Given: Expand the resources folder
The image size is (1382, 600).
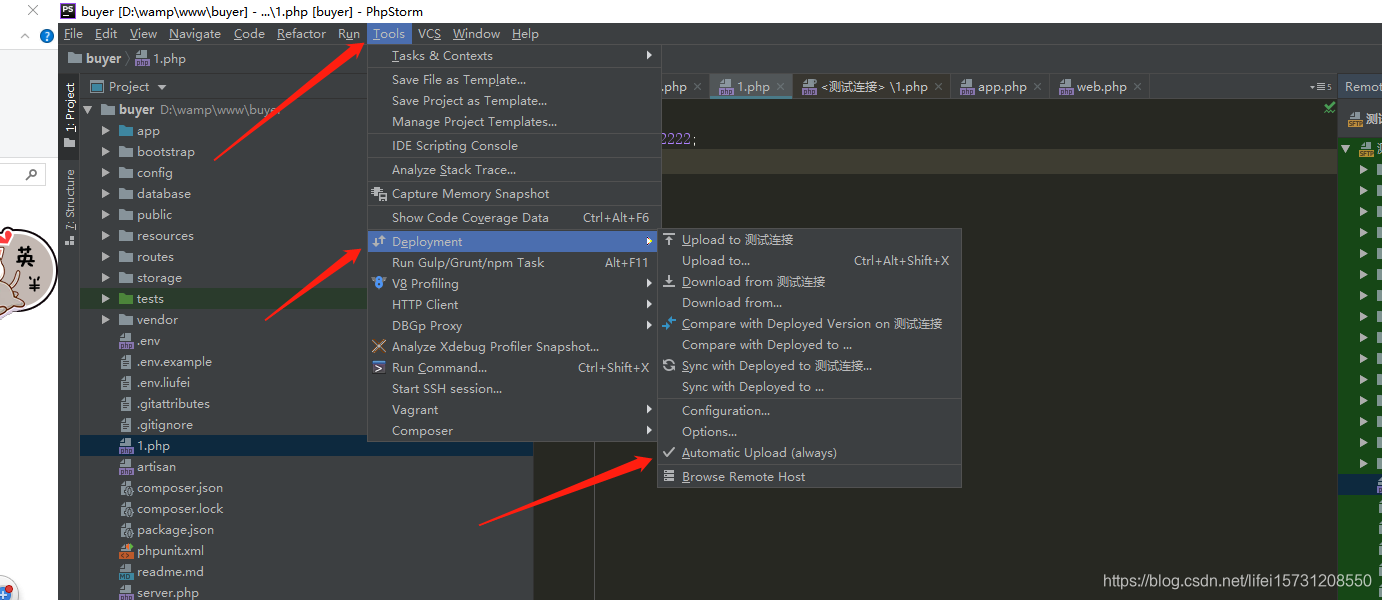Looking at the screenshot, I should [x=106, y=236].
